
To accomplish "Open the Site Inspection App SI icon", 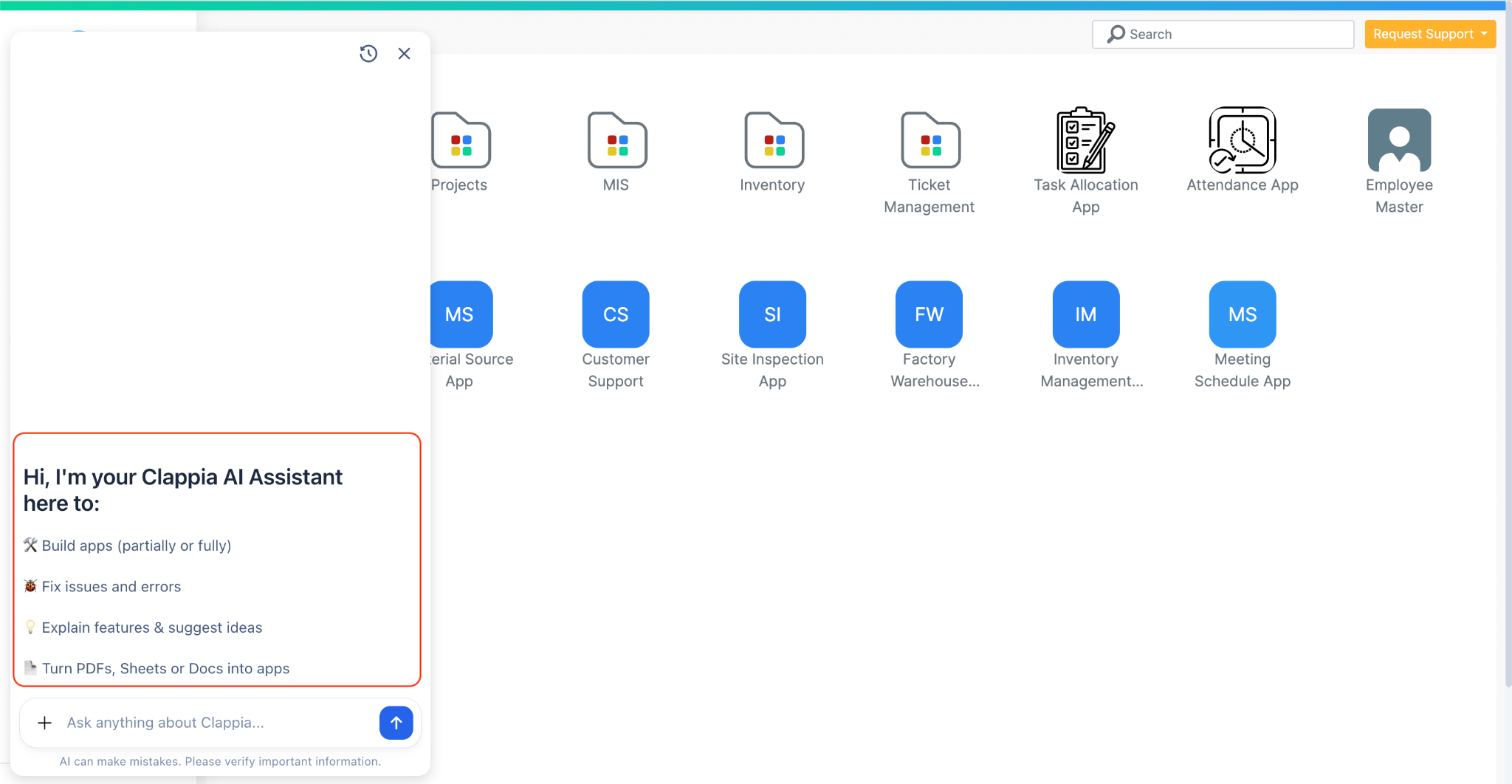I will coord(772,314).
